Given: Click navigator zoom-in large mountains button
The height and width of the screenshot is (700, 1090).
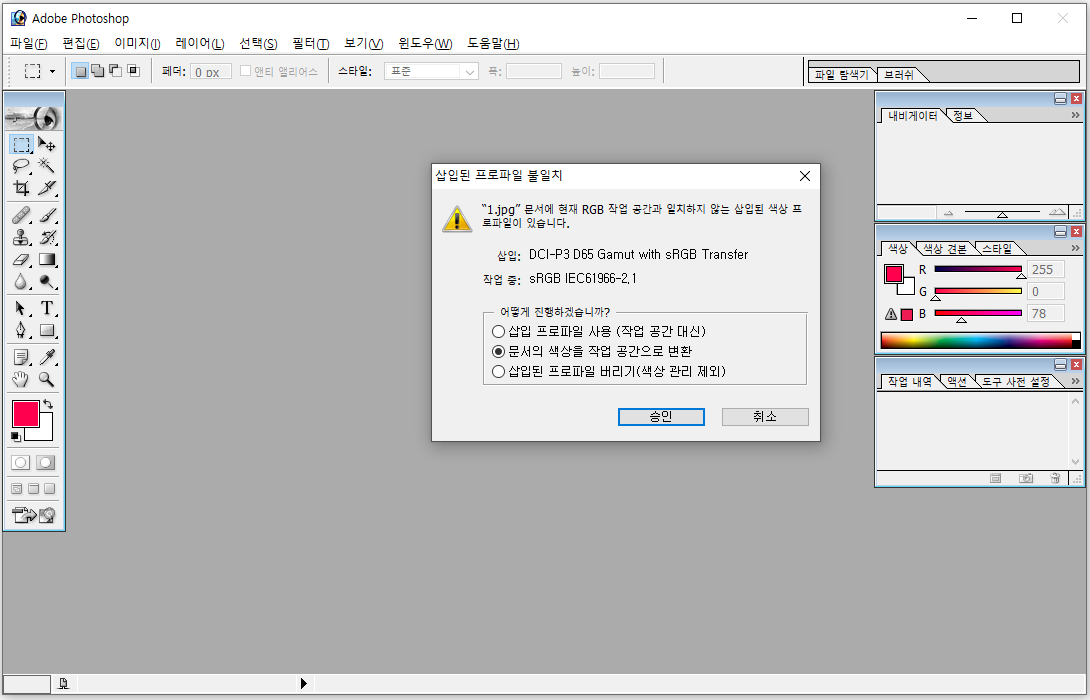Looking at the screenshot, I should coord(1057,212).
